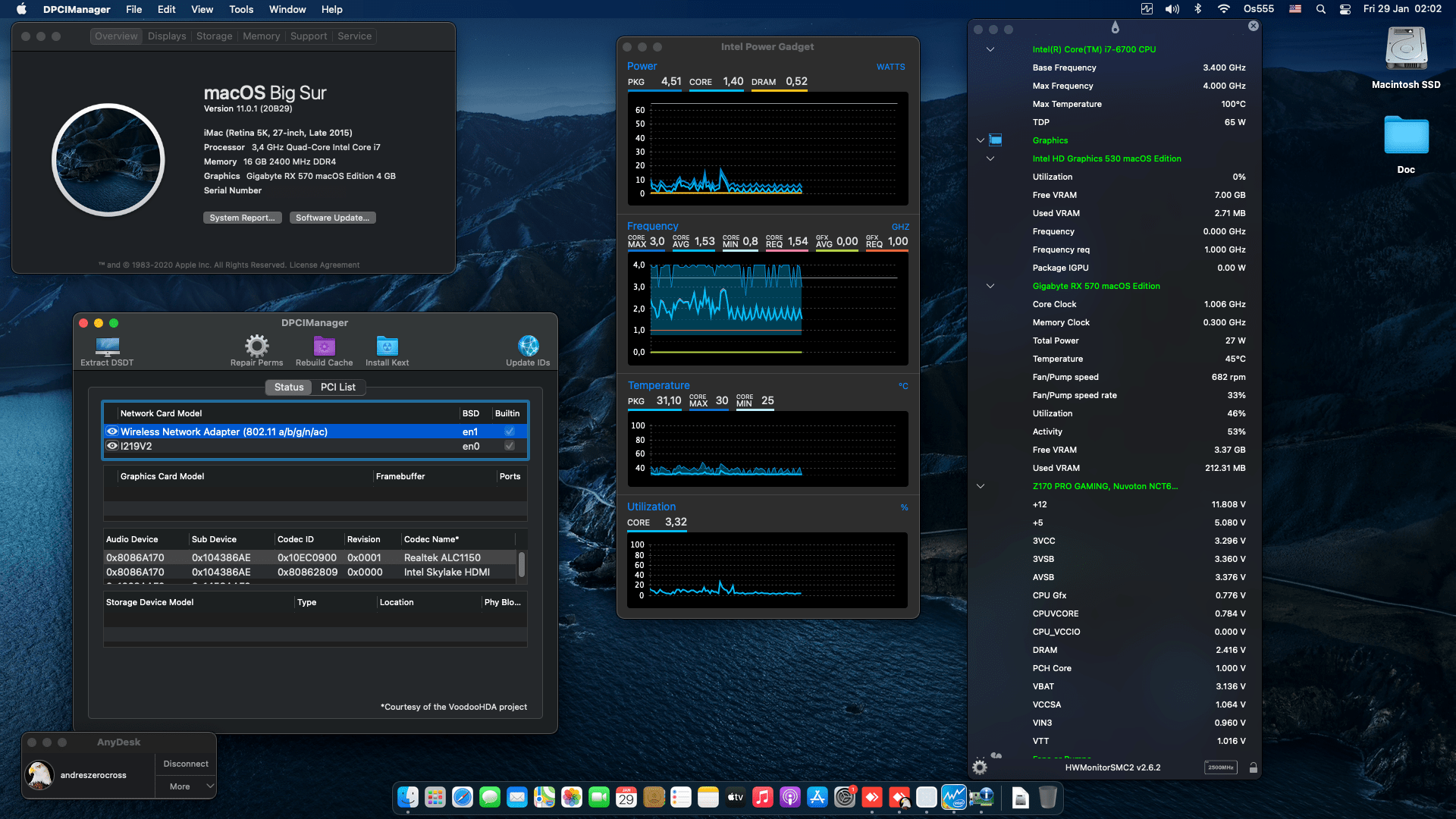Click BSD column header in network table
1456x819 pixels.
471,413
